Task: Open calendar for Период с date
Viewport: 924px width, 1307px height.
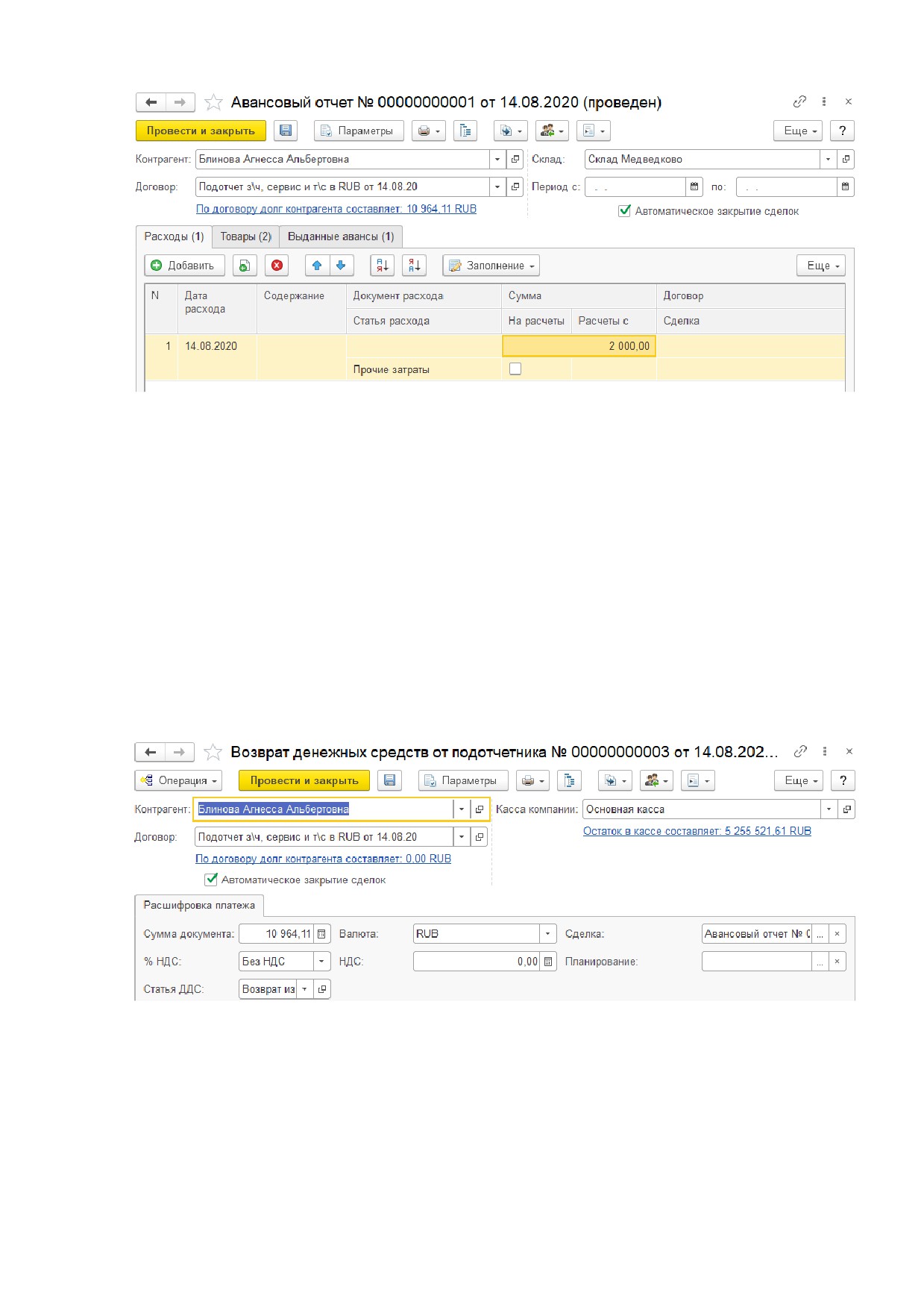Action: (694, 187)
